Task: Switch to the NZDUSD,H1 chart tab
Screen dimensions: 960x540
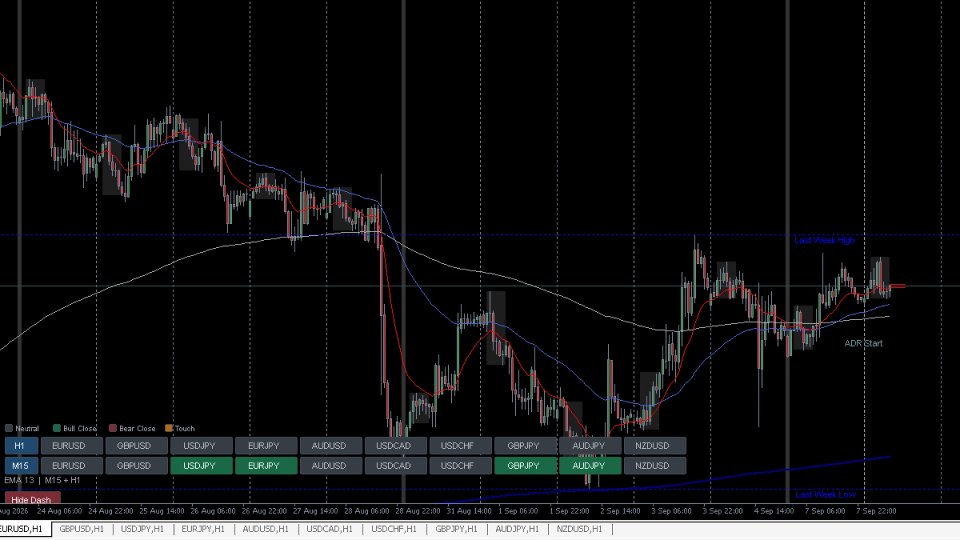Action: [x=579, y=529]
